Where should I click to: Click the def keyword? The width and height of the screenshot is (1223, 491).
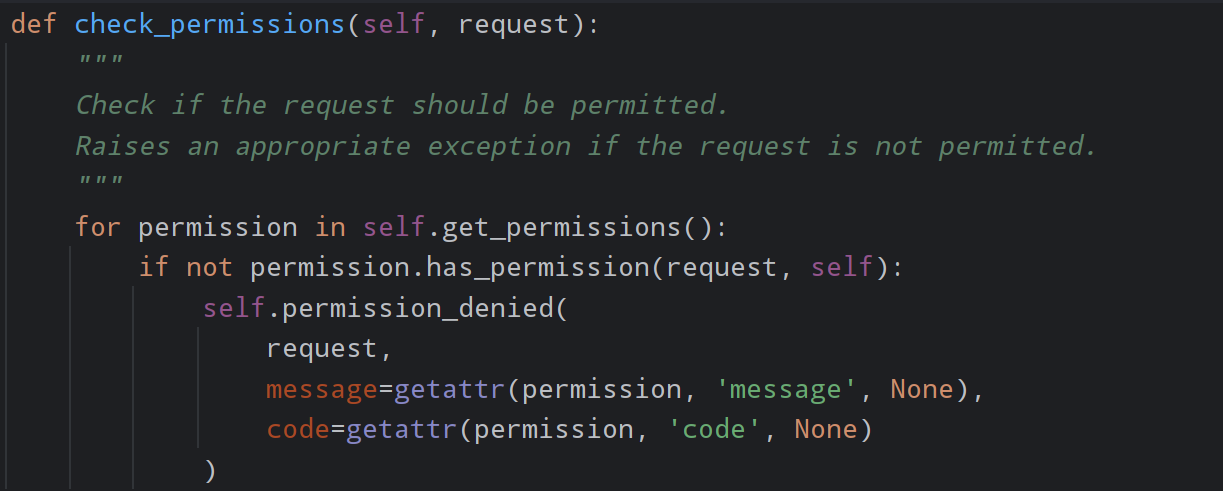[34, 24]
